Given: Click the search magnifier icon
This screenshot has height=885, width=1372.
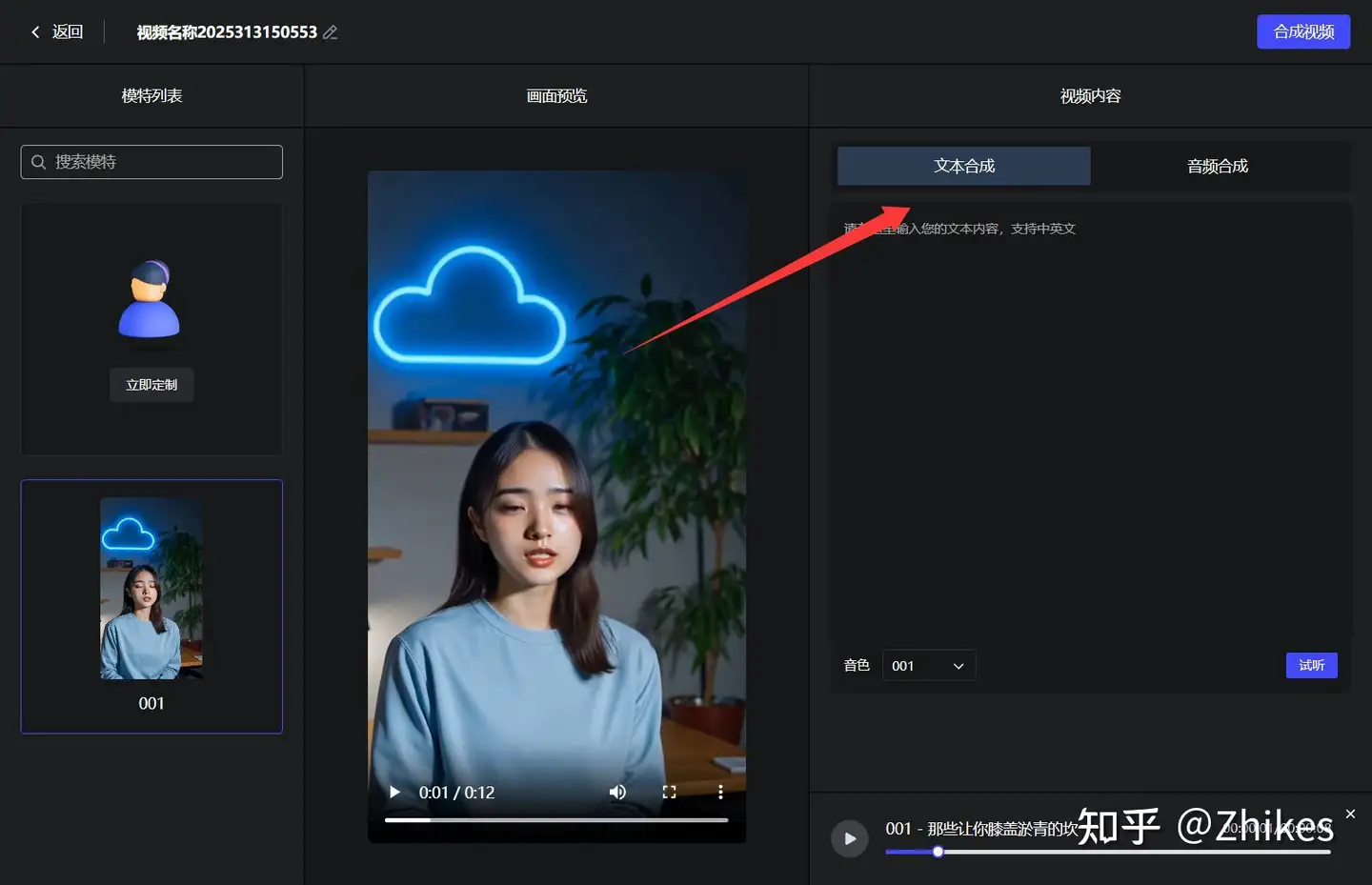Looking at the screenshot, I should click(x=39, y=162).
